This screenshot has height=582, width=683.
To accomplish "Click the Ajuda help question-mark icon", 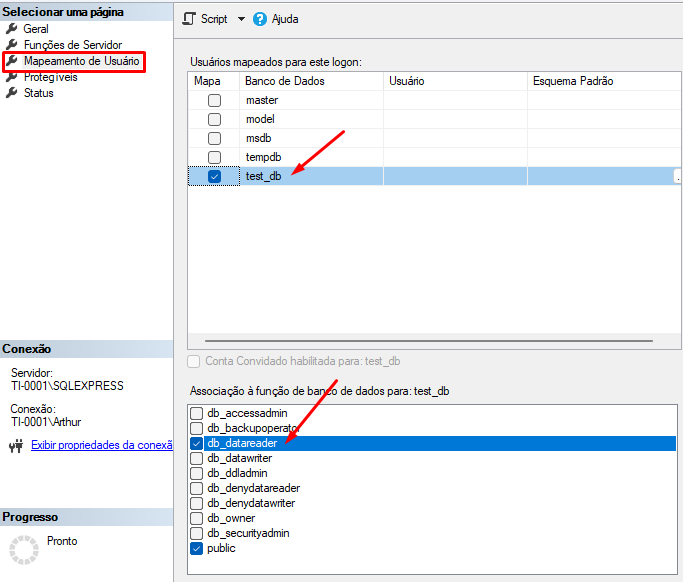I will click(x=260, y=19).
